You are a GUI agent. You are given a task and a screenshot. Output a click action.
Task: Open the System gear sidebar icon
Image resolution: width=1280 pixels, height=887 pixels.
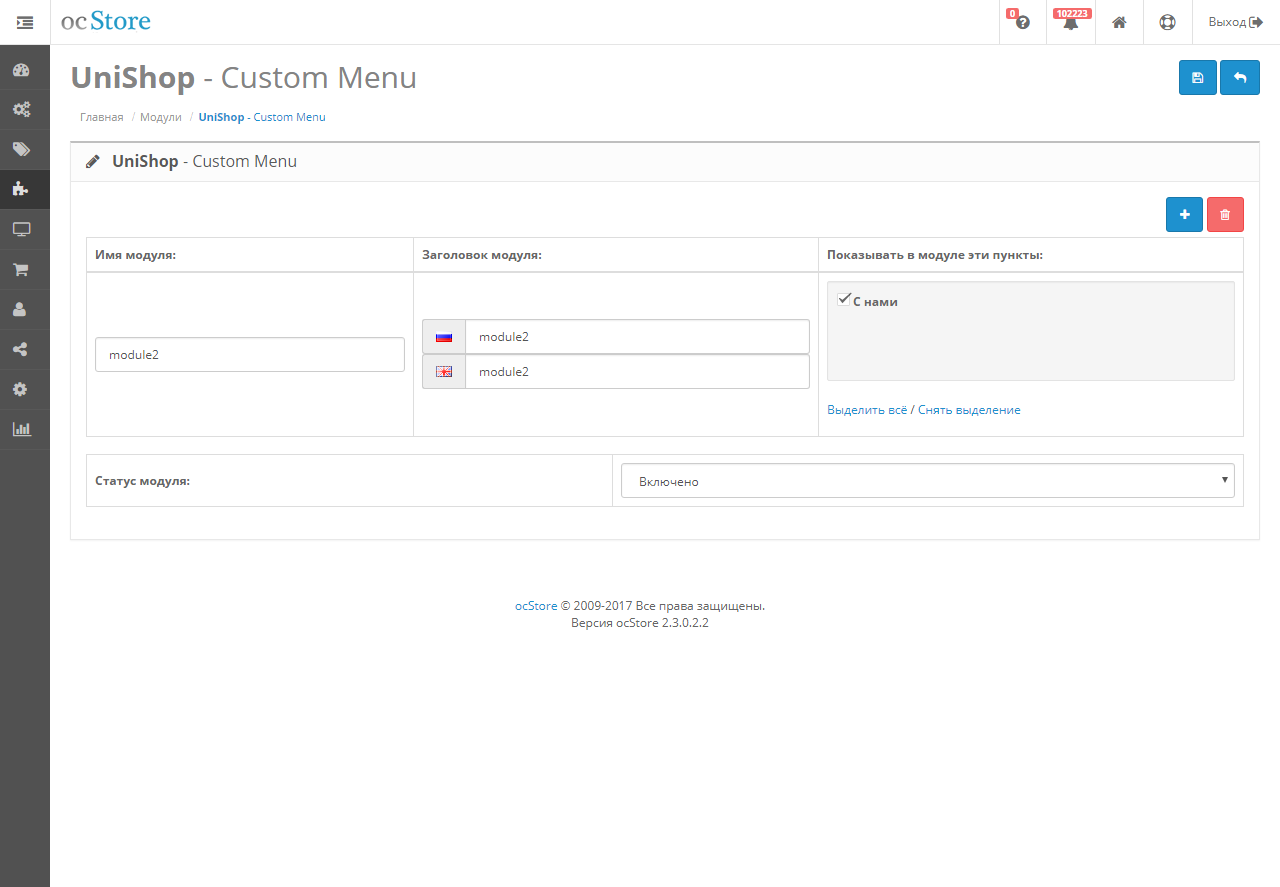[x=21, y=389]
